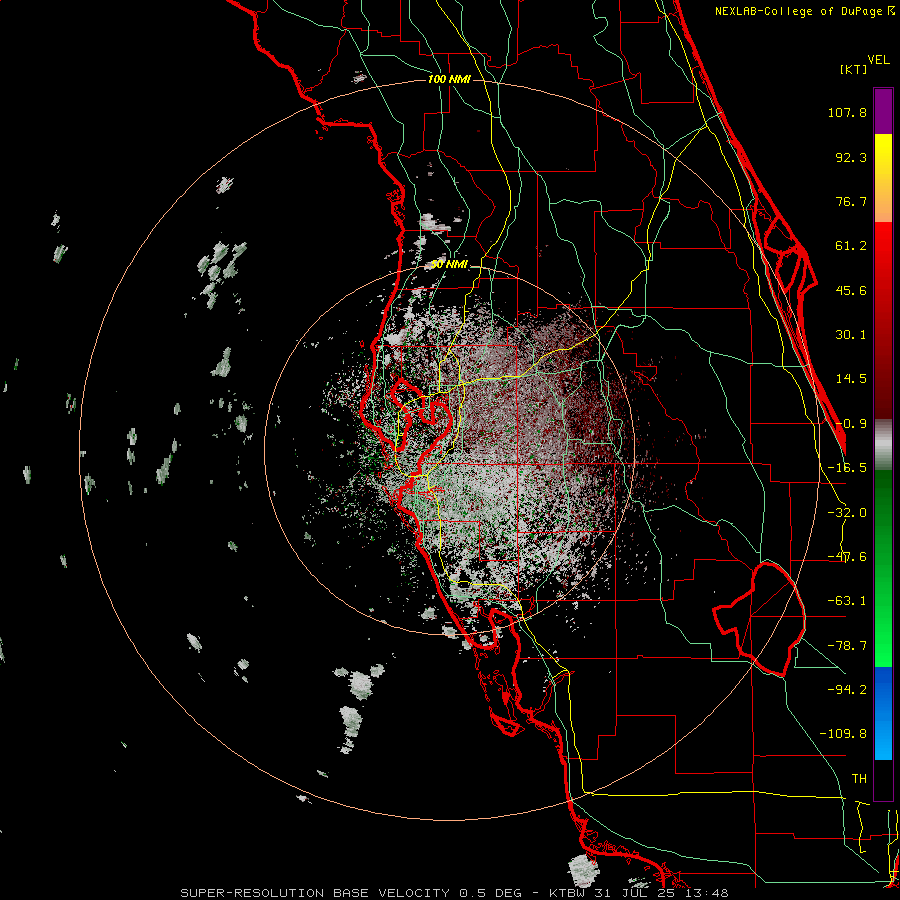Pick the red segment of velocity color bar
This screenshot has height=900, width=900.
883,320
